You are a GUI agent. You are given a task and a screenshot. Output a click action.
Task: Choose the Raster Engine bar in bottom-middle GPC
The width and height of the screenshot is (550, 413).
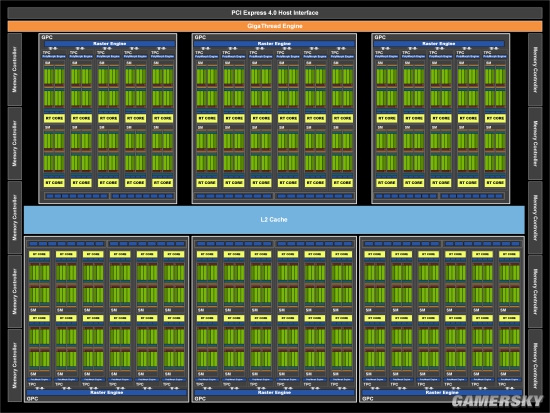(x=274, y=393)
